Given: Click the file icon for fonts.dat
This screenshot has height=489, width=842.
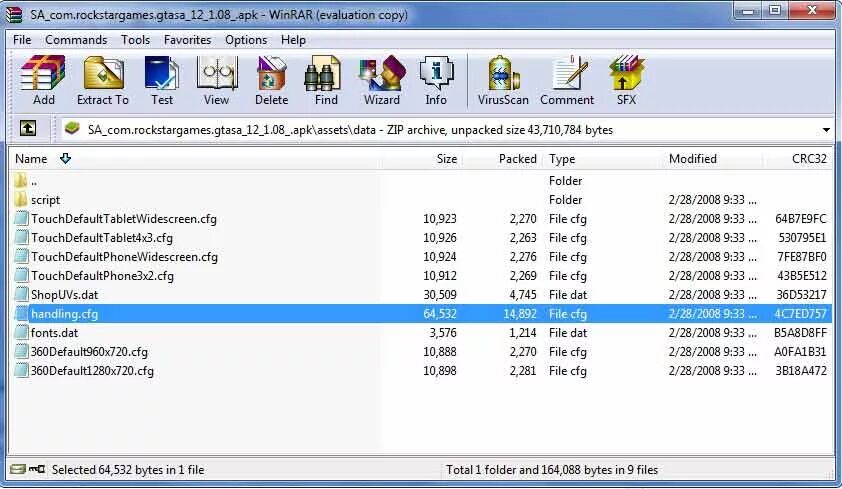Looking at the screenshot, I should 21,333.
